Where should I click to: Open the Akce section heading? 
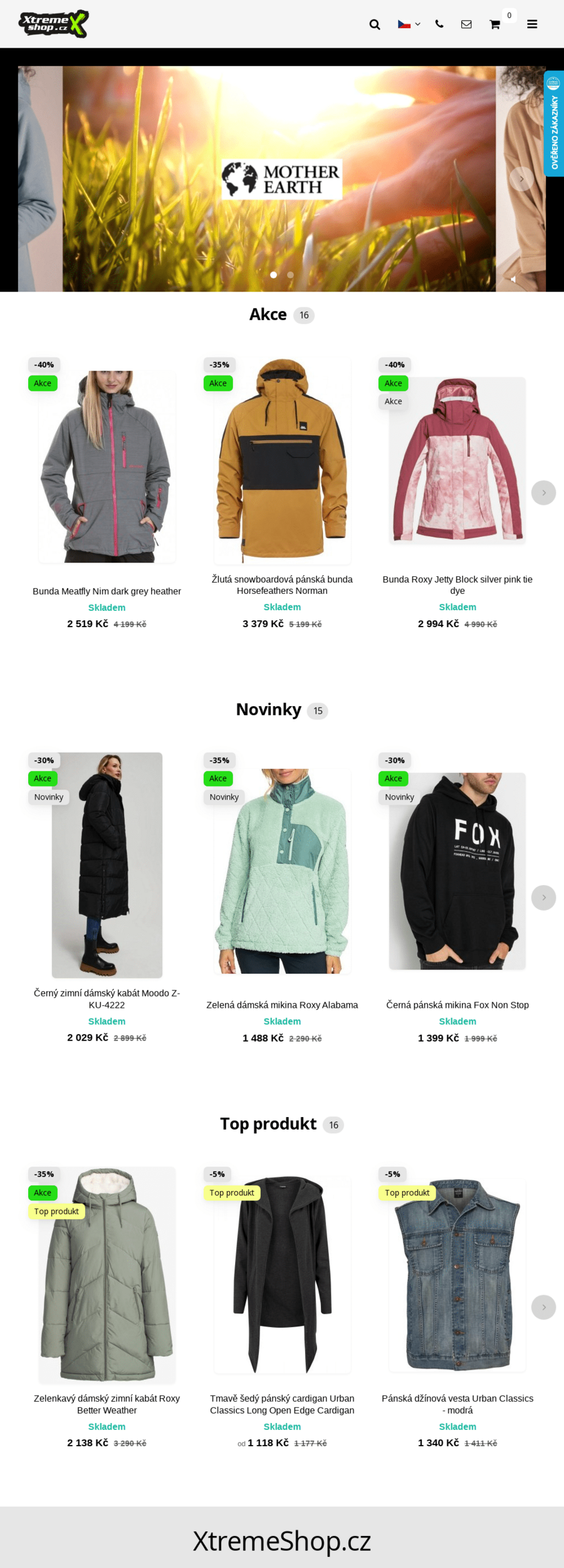[268, 314]
